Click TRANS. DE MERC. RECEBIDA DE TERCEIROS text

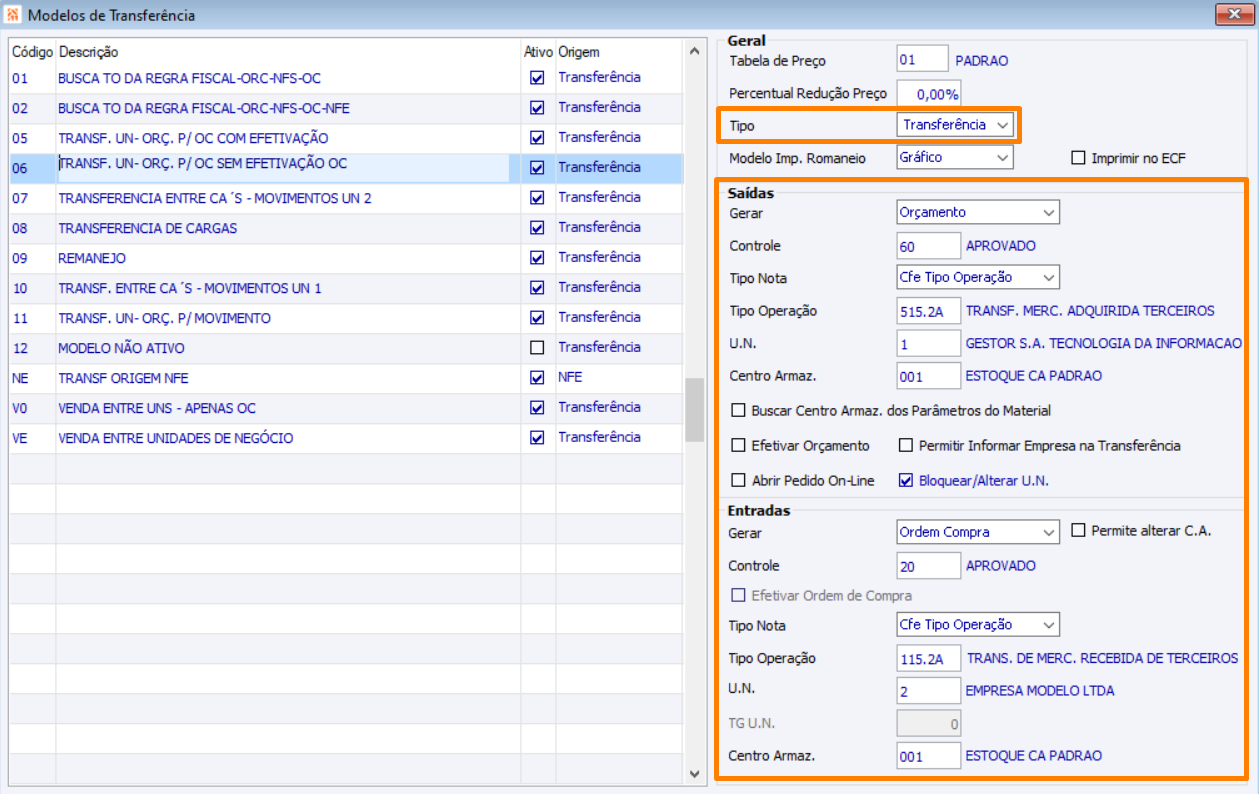tap(1102, 658)
